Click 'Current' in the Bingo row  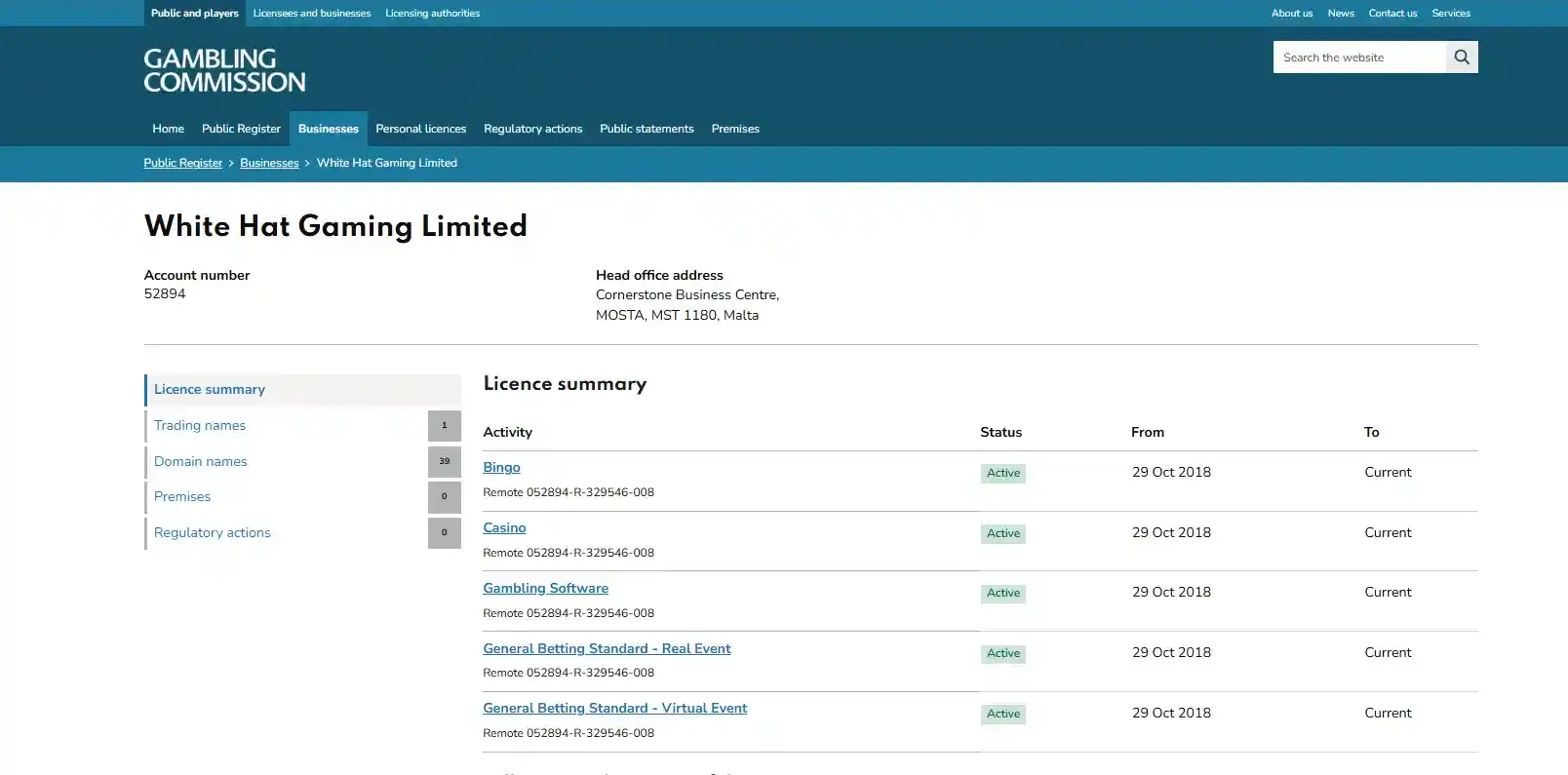pyautogui.click(x=1388, y=473)
